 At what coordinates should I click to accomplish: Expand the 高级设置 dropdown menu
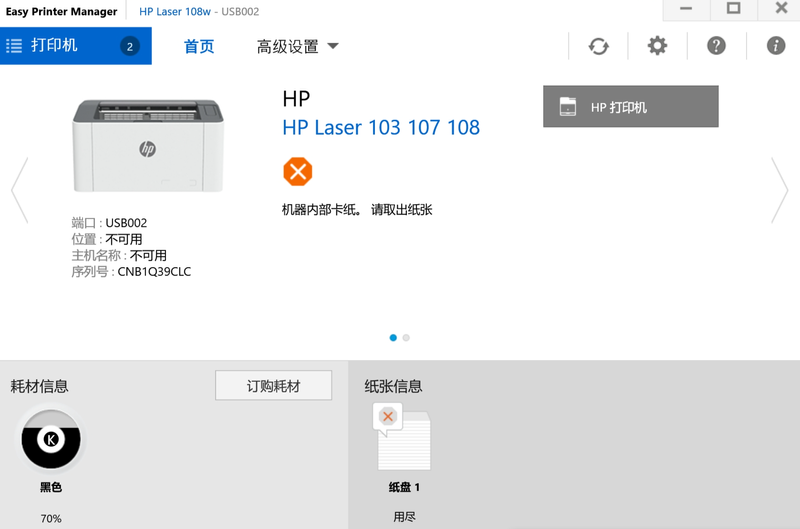298,47
